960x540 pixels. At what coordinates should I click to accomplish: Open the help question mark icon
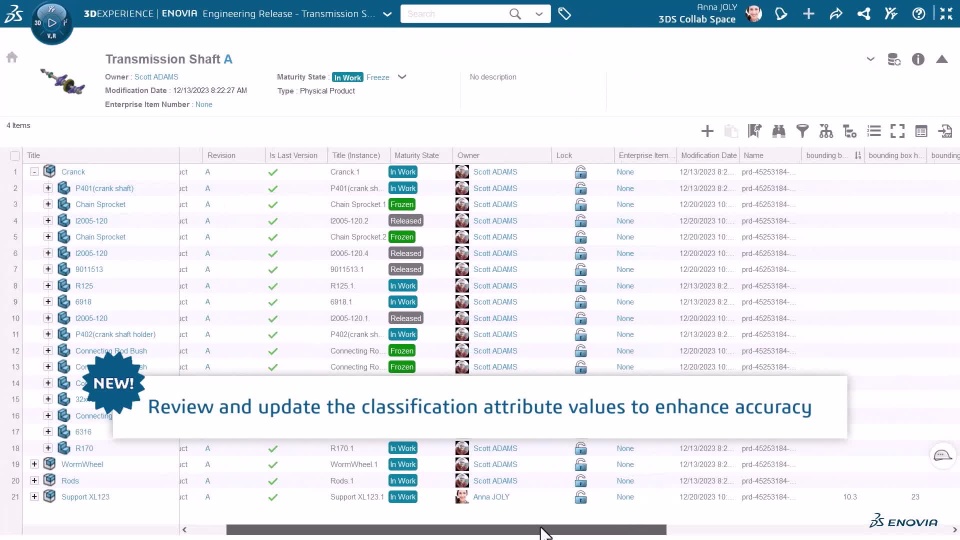tap(918, 13)
